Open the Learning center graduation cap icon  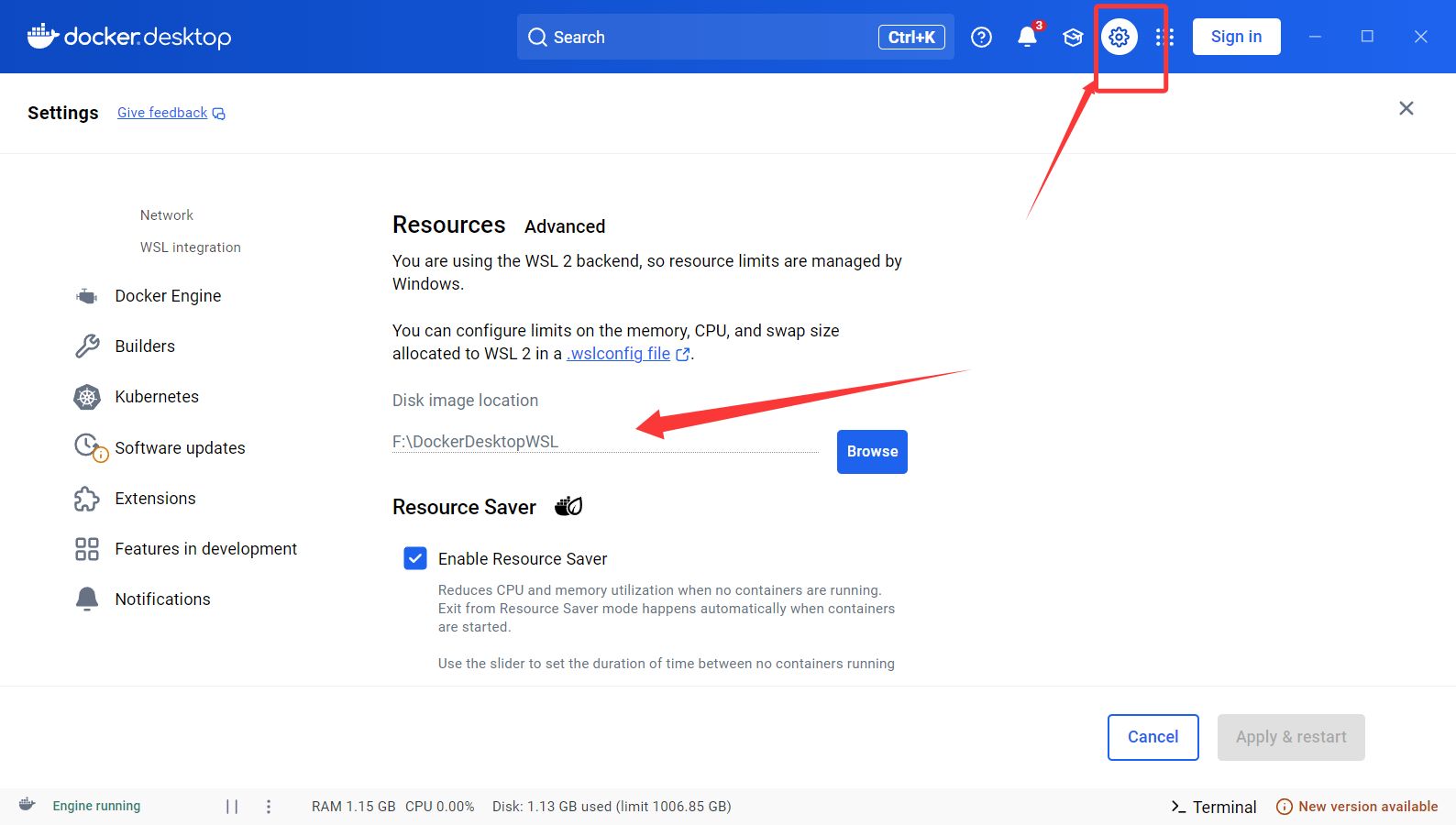(1073, 37)
